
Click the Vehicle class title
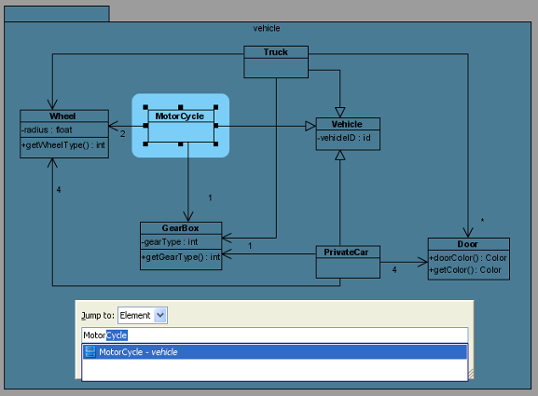click(x=348, y=124)
